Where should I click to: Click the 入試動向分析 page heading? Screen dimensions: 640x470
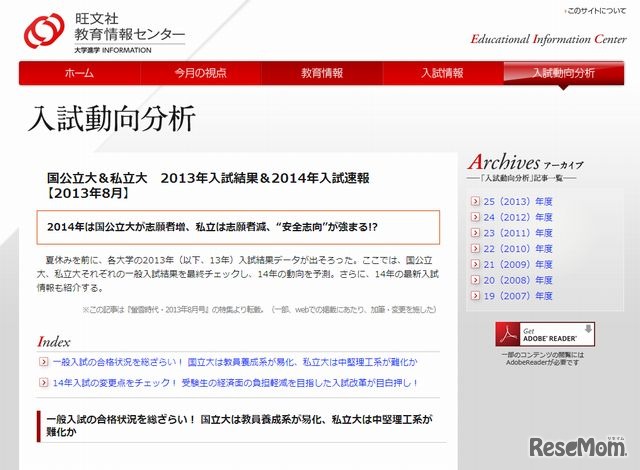point(111,119)
